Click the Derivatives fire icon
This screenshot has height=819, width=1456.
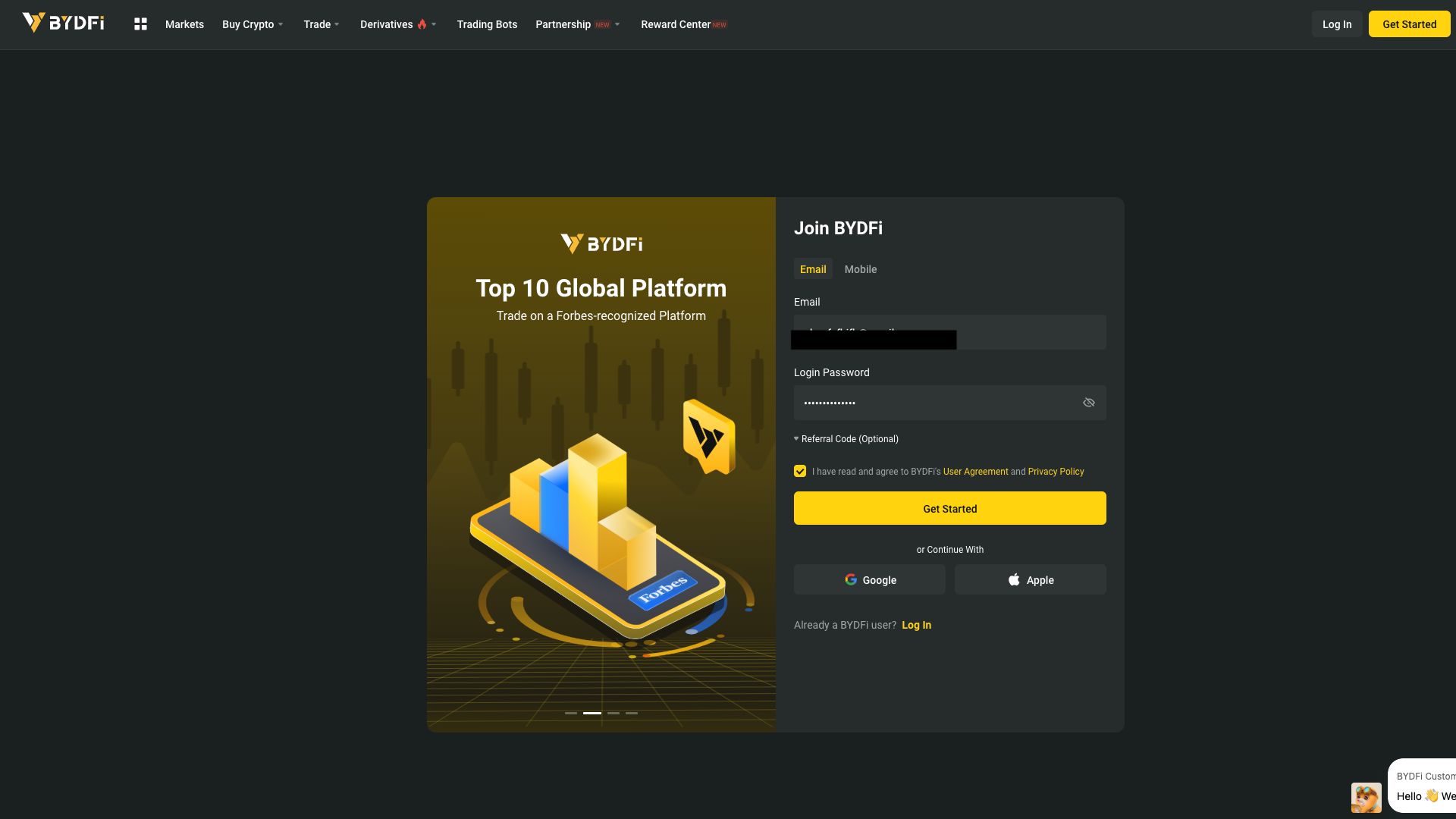point(422,24)
